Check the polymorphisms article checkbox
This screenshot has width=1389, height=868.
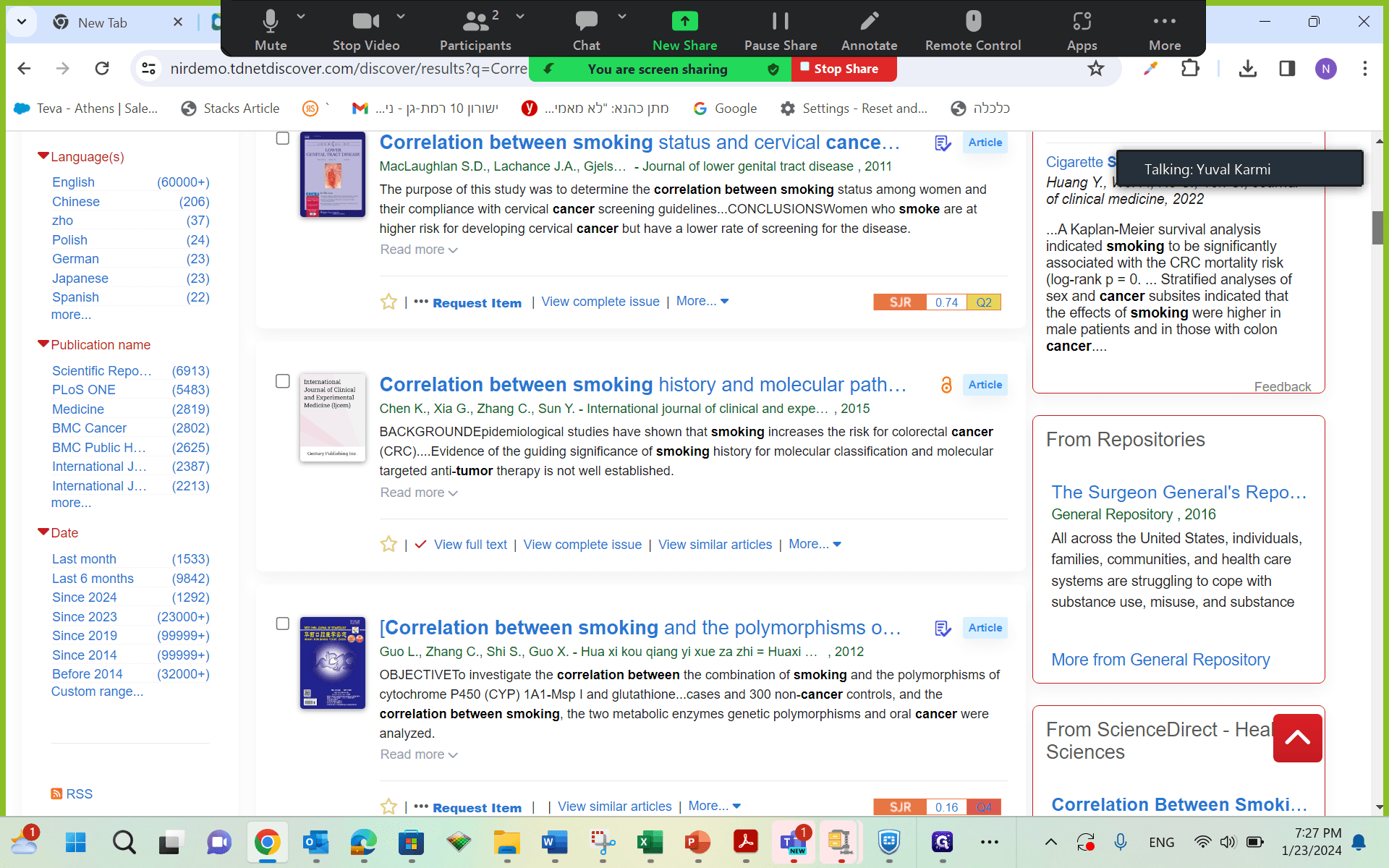pyautogui.click(x=283, y=624)
